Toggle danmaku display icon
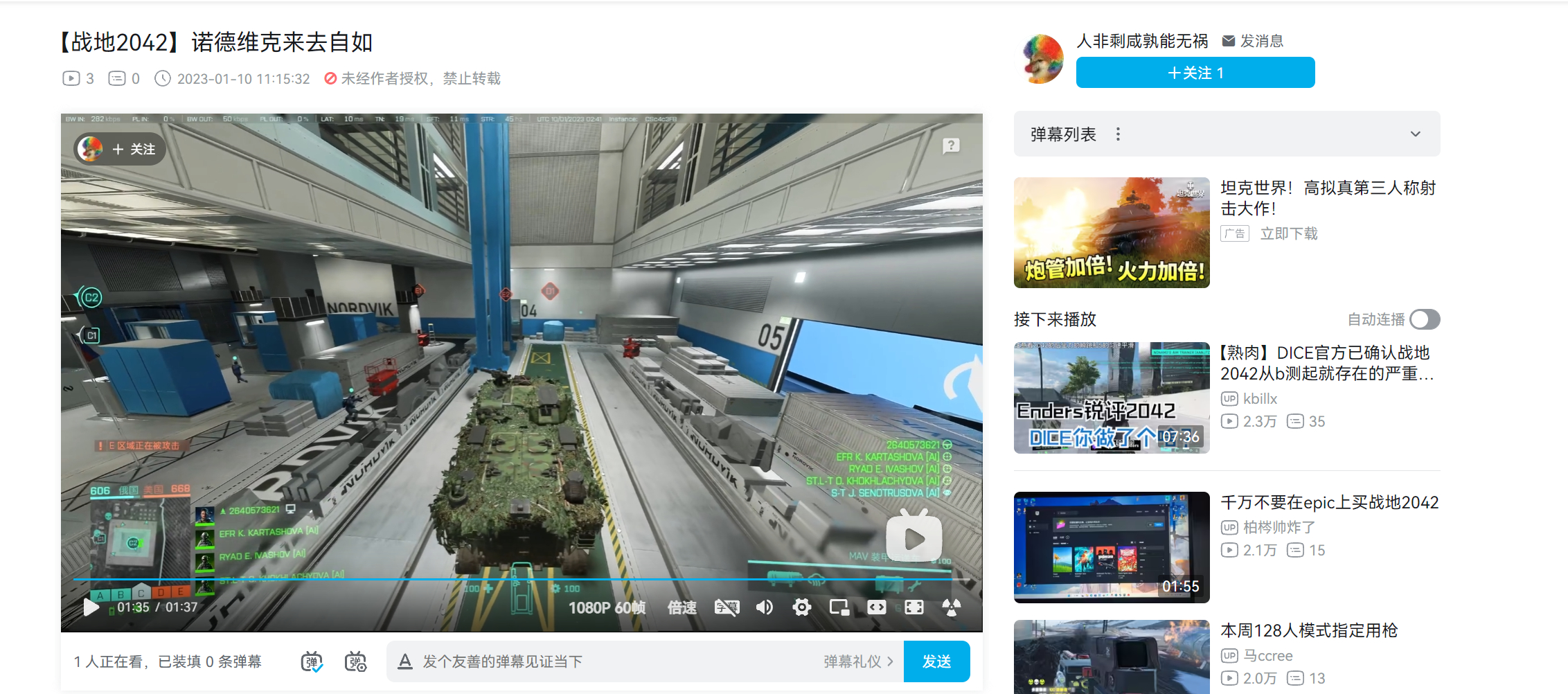This screenshot has height=694, width=1568. (x=312, y=661)
